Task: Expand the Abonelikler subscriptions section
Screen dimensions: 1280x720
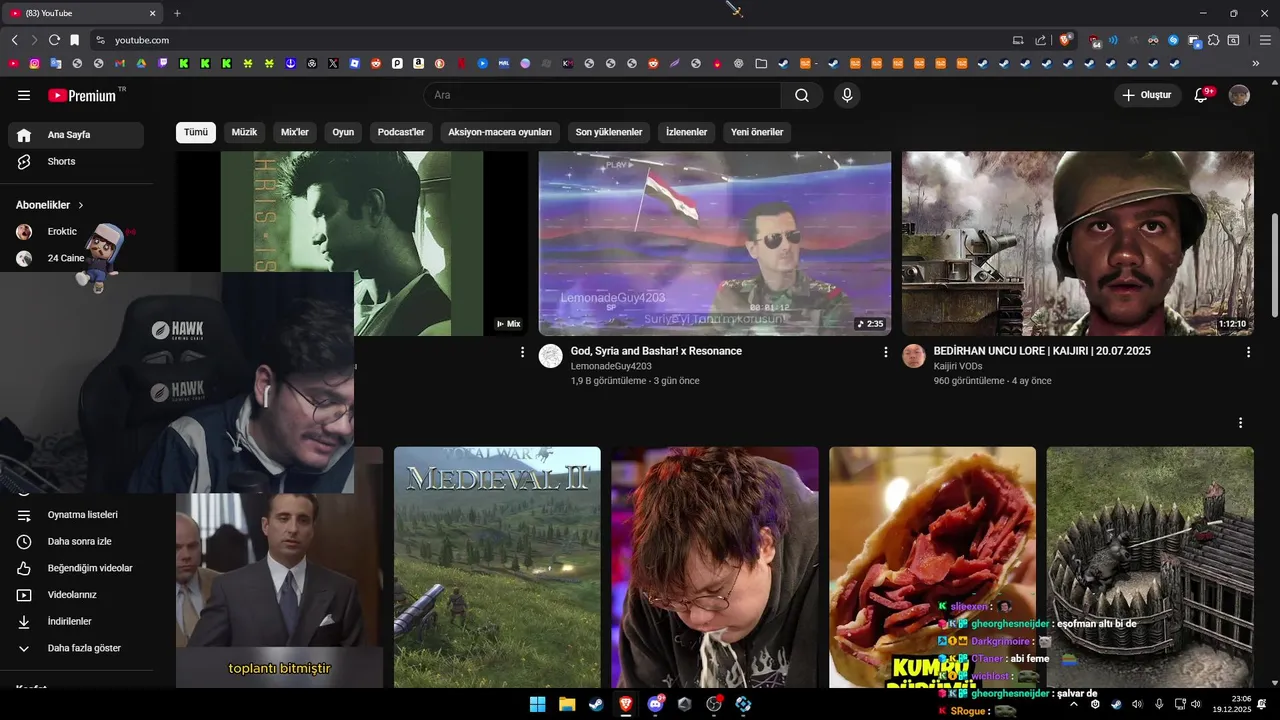Action: 50,205
